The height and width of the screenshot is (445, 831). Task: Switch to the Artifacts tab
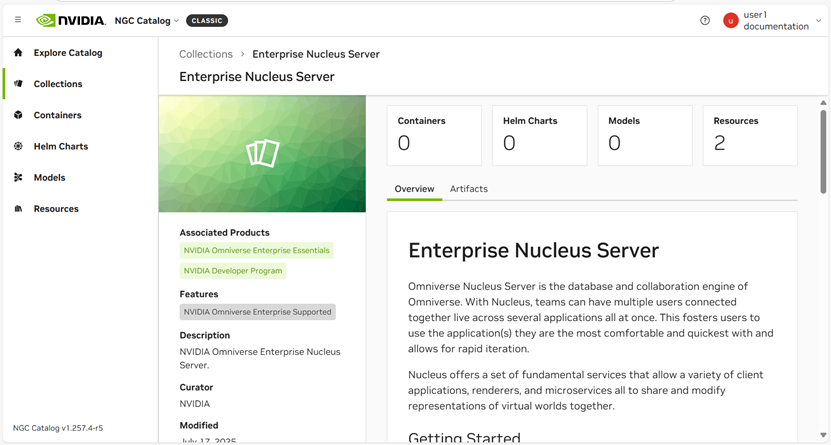[468, 189]
